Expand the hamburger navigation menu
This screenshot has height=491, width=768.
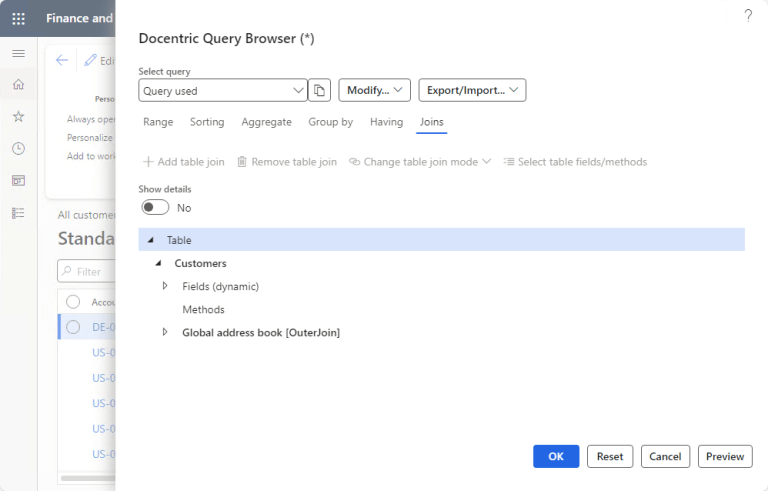tap(18, 53)
